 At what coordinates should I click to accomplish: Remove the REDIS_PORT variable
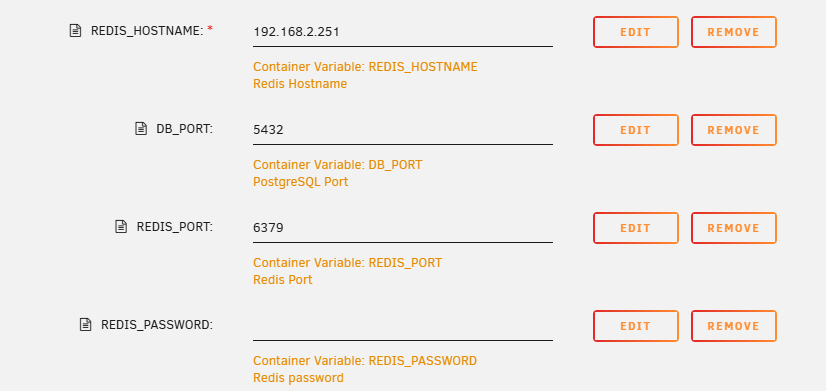tap(734, 228)
